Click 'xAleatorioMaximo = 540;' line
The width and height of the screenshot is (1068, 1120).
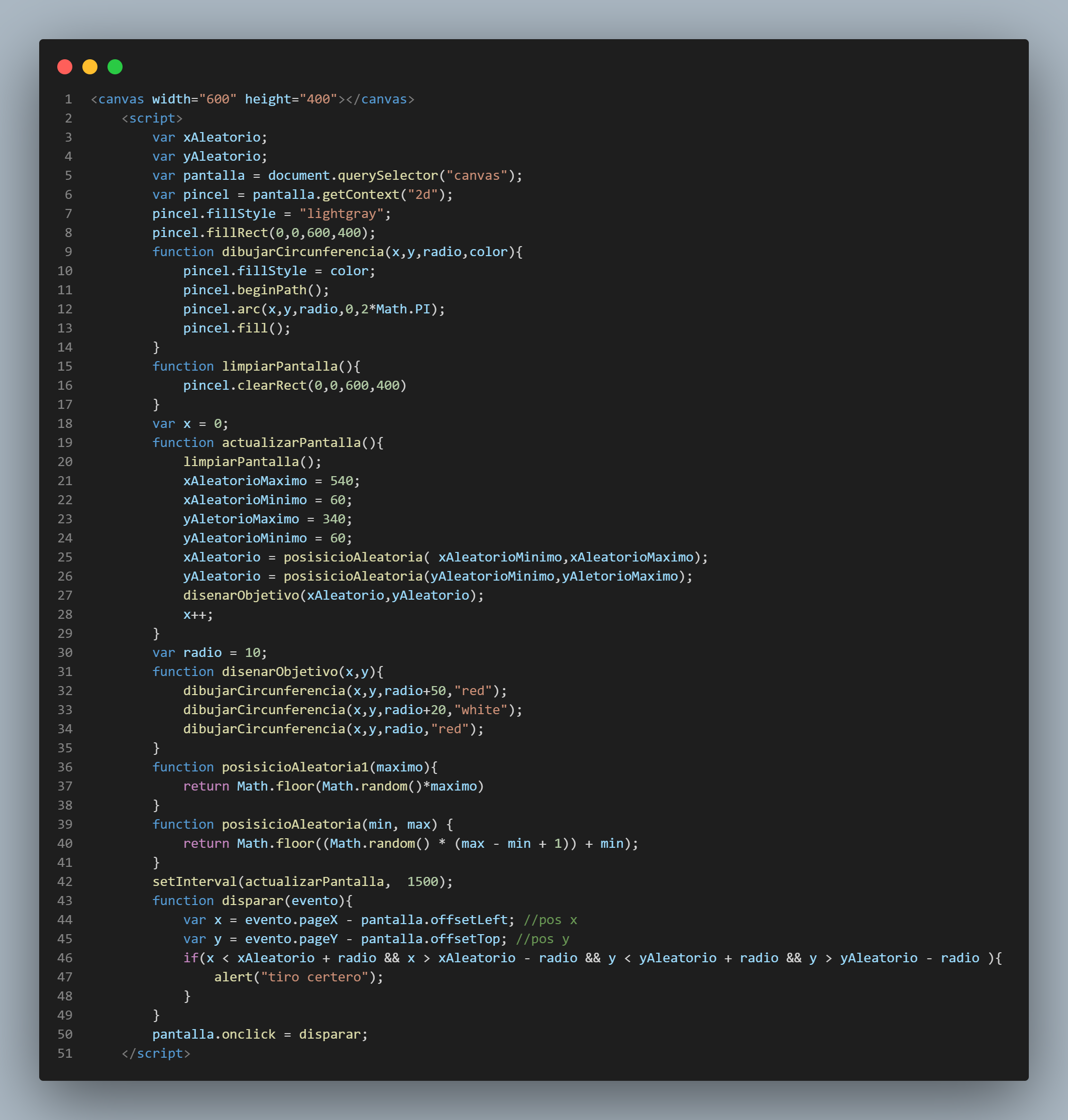tap(272, 481)
